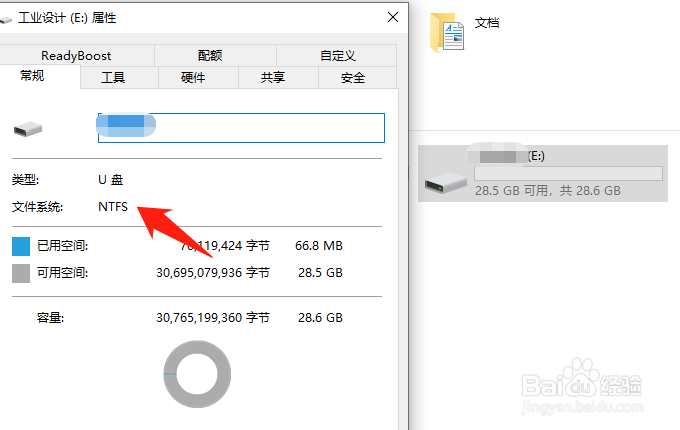Image resolution: width=680 pixels, height=430 pixels.
Task: Click the disk usage donut chart
Action: (197, 374)
